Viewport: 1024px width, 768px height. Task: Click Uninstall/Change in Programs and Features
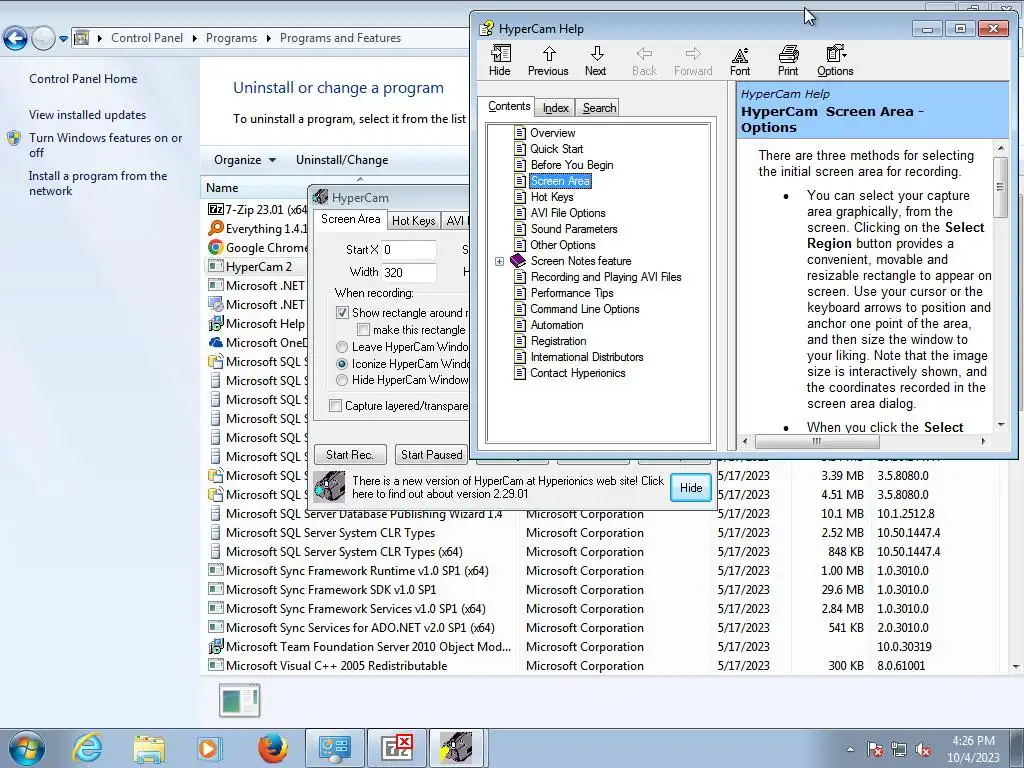click(342, 160)
